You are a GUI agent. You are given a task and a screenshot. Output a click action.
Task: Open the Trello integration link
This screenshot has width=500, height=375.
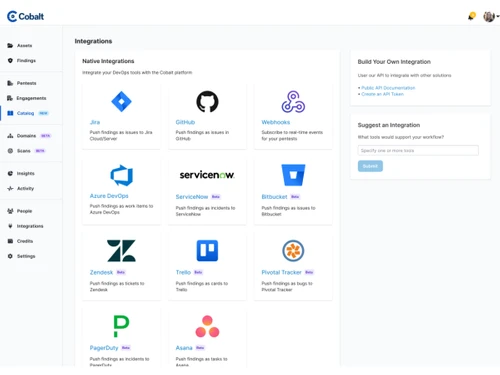coord(183,272)
